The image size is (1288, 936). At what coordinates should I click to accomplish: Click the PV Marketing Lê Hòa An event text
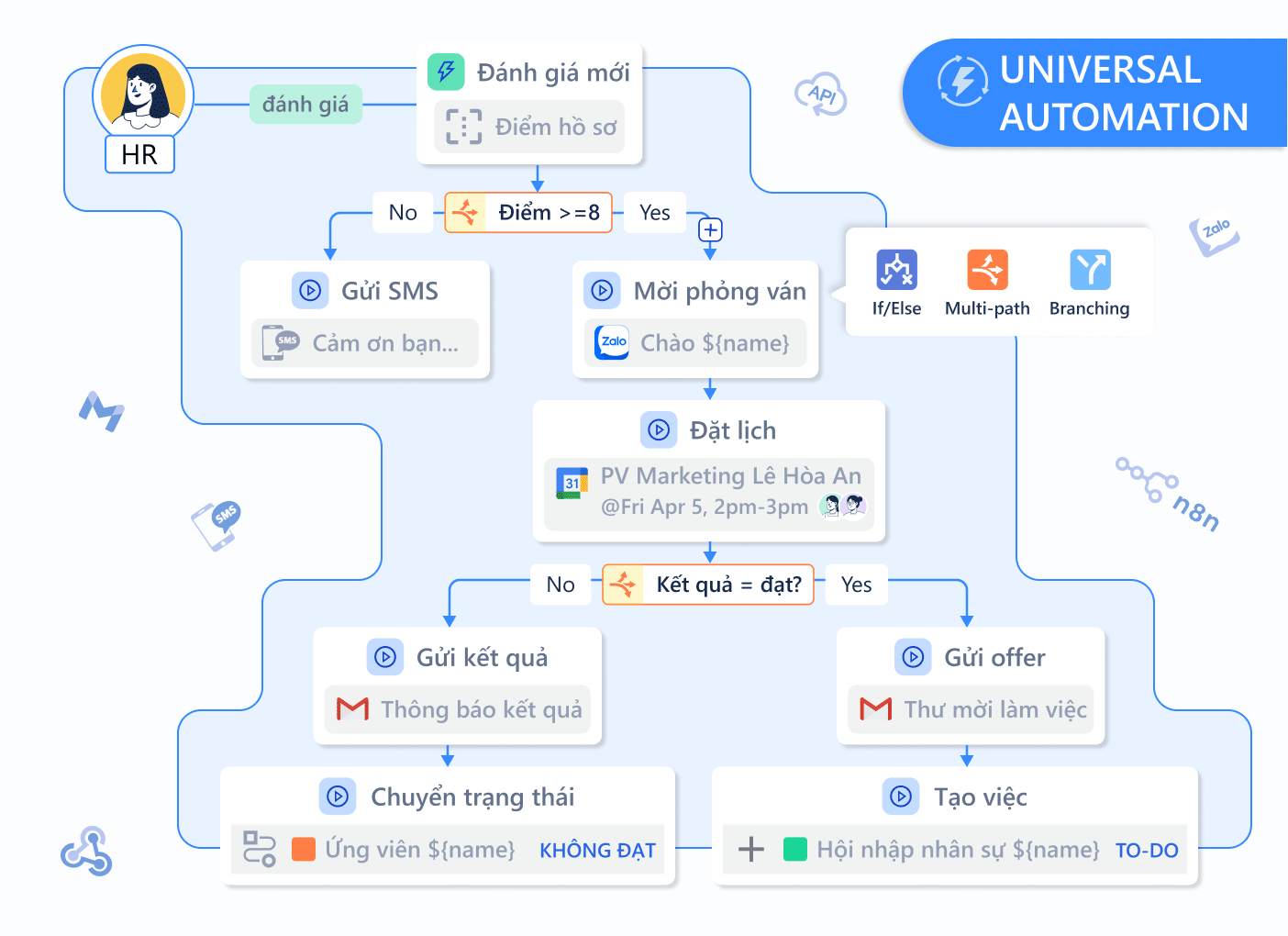731,475
